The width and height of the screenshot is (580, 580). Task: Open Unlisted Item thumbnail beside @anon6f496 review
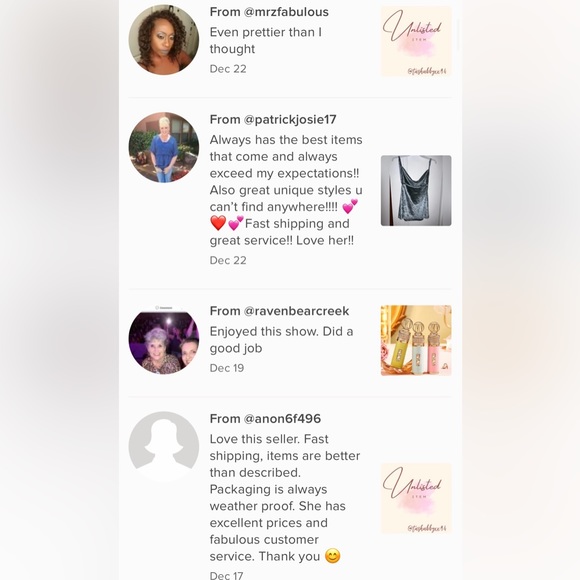416,498
